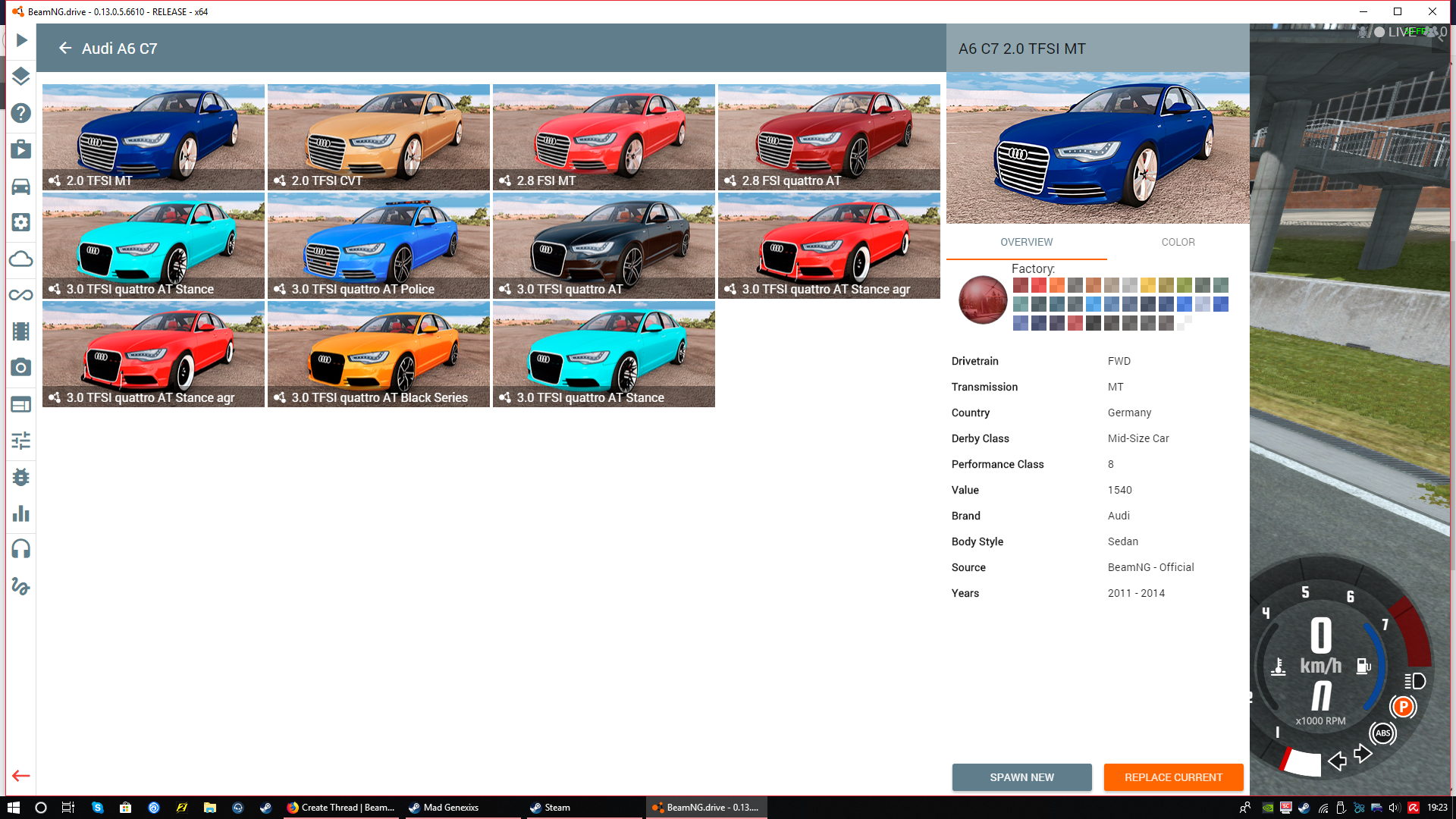Open the film strip replay icon
Screen dimensions: 1456x819
[21, 331]
